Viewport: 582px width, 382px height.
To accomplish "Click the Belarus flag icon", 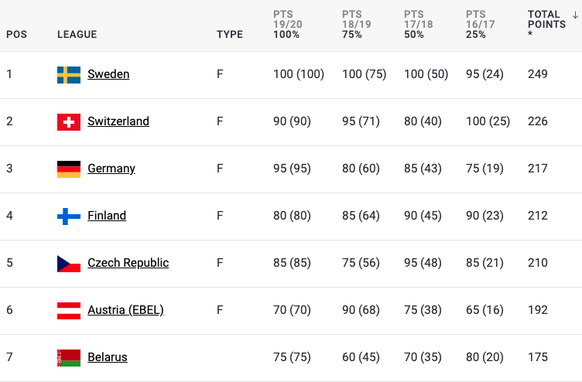I will 69,357.
